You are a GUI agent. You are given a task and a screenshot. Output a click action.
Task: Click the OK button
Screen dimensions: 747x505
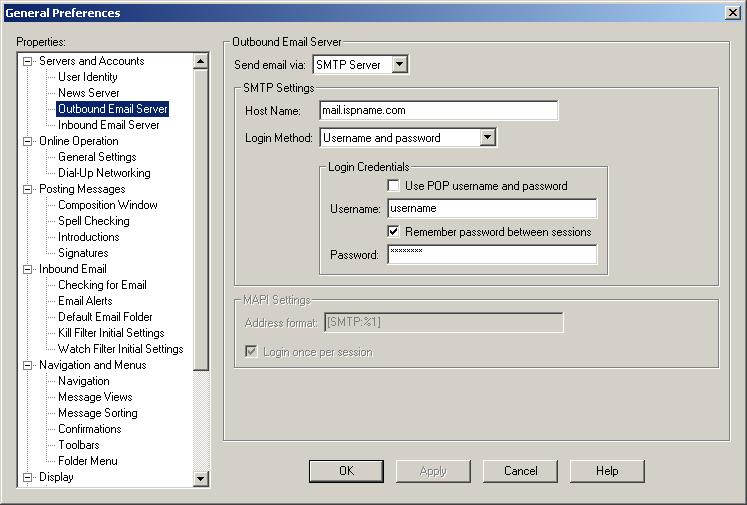(346, 471)
